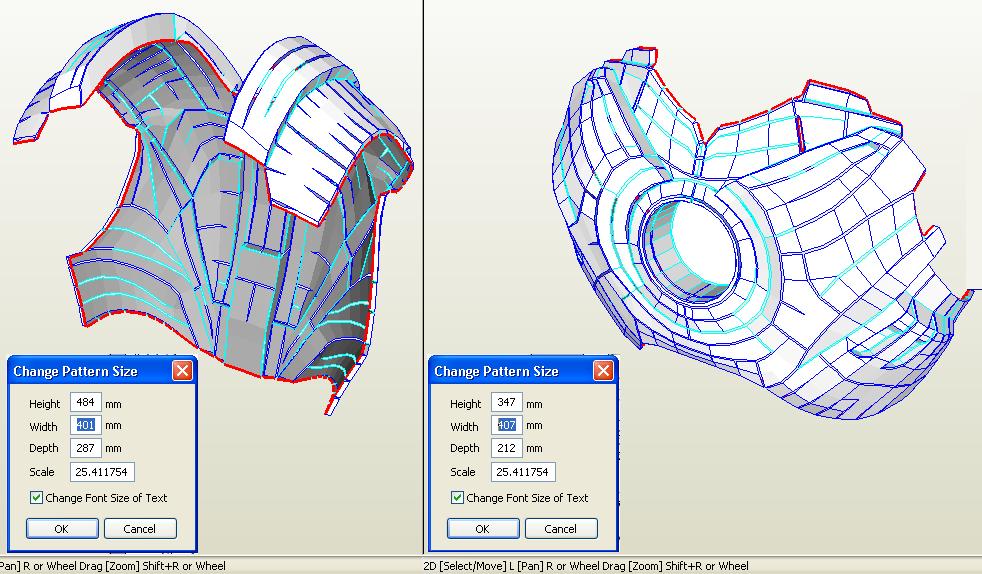Click OK in the right dialog

483,528
